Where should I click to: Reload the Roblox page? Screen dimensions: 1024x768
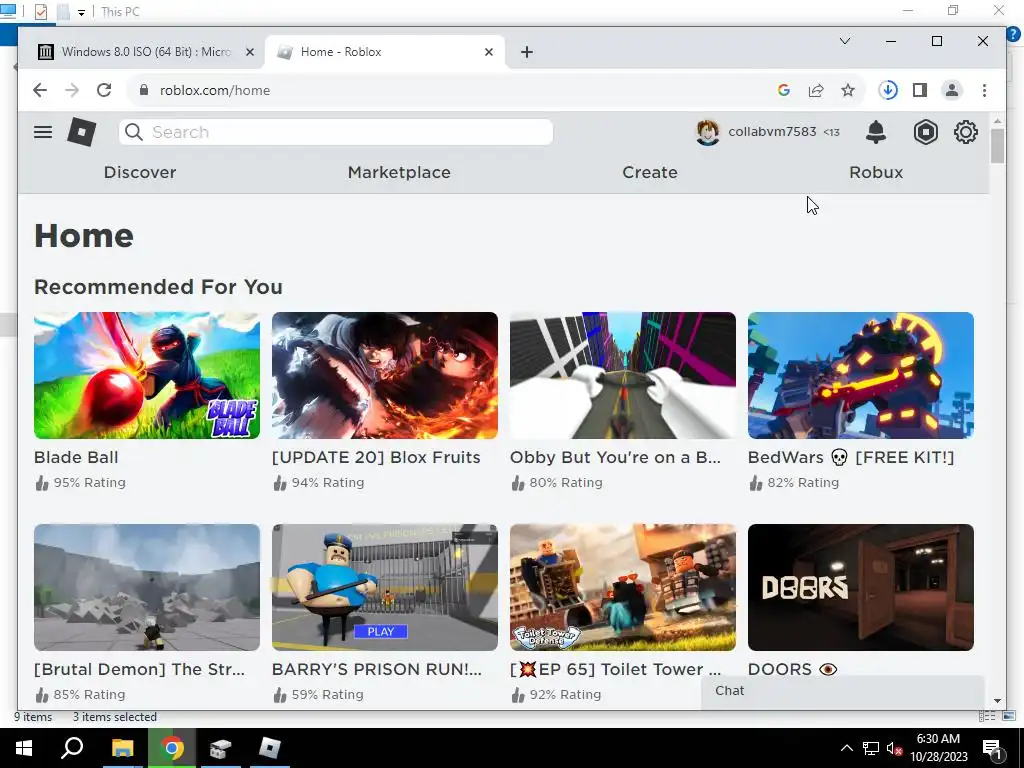click(x=104, y=90)
